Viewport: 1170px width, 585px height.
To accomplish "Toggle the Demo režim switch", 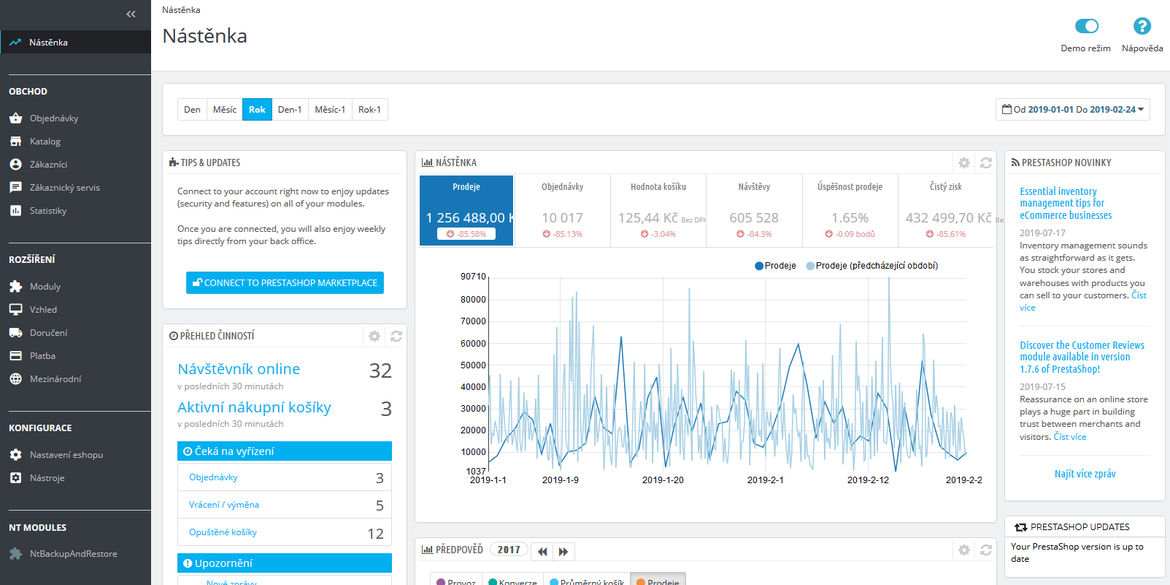I will (1086, 26).
